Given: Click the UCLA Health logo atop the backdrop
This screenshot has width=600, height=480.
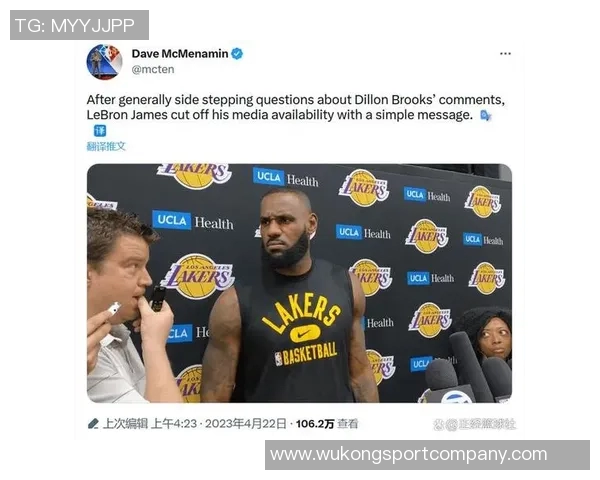Looking at the screenshot, I should click(285, 178).
